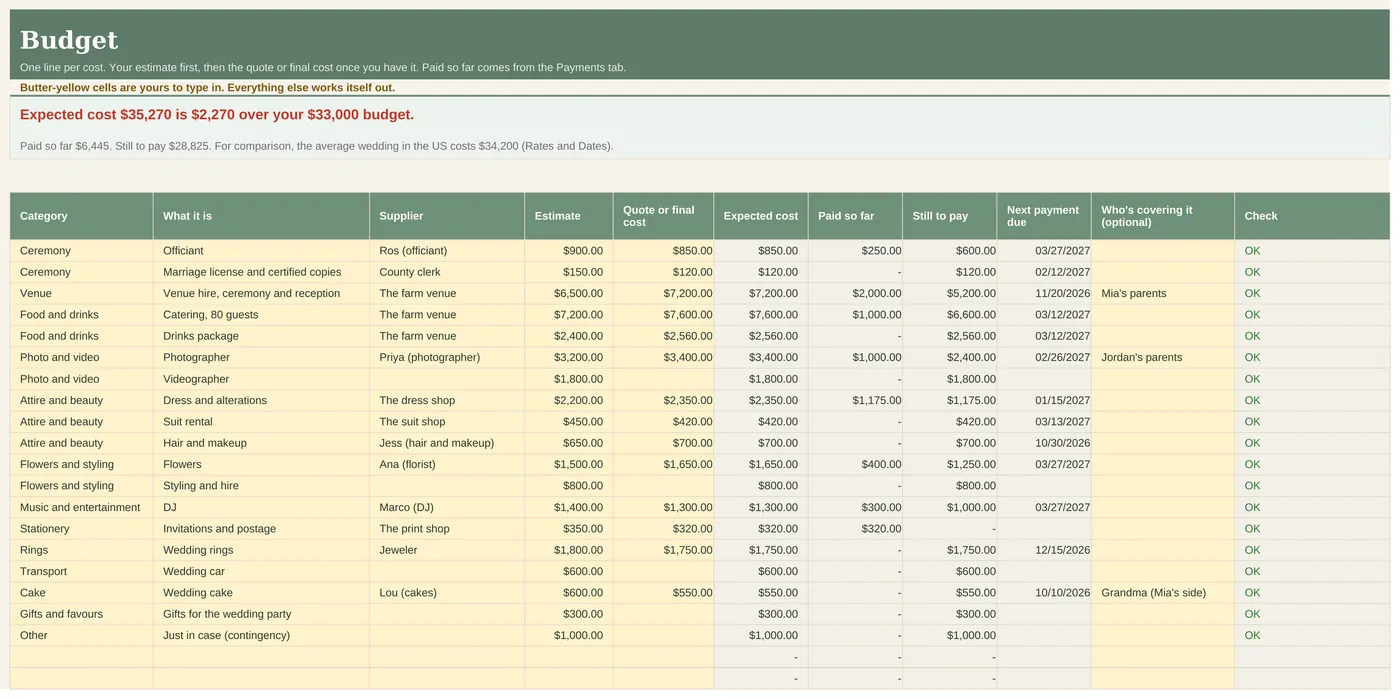The width and height of the screenshot is (1400, 699).
Task: Click the Wedding car cell
Action: pyautogui.click(x=261, y=572)
